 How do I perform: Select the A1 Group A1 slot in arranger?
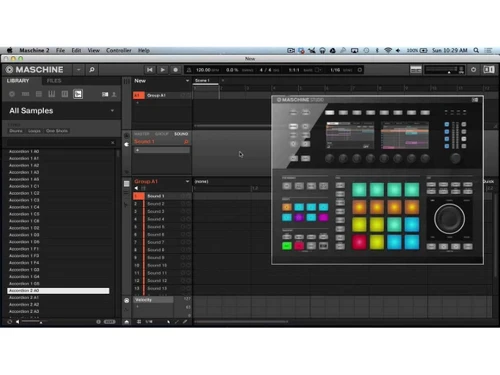(x=162, y=95)
